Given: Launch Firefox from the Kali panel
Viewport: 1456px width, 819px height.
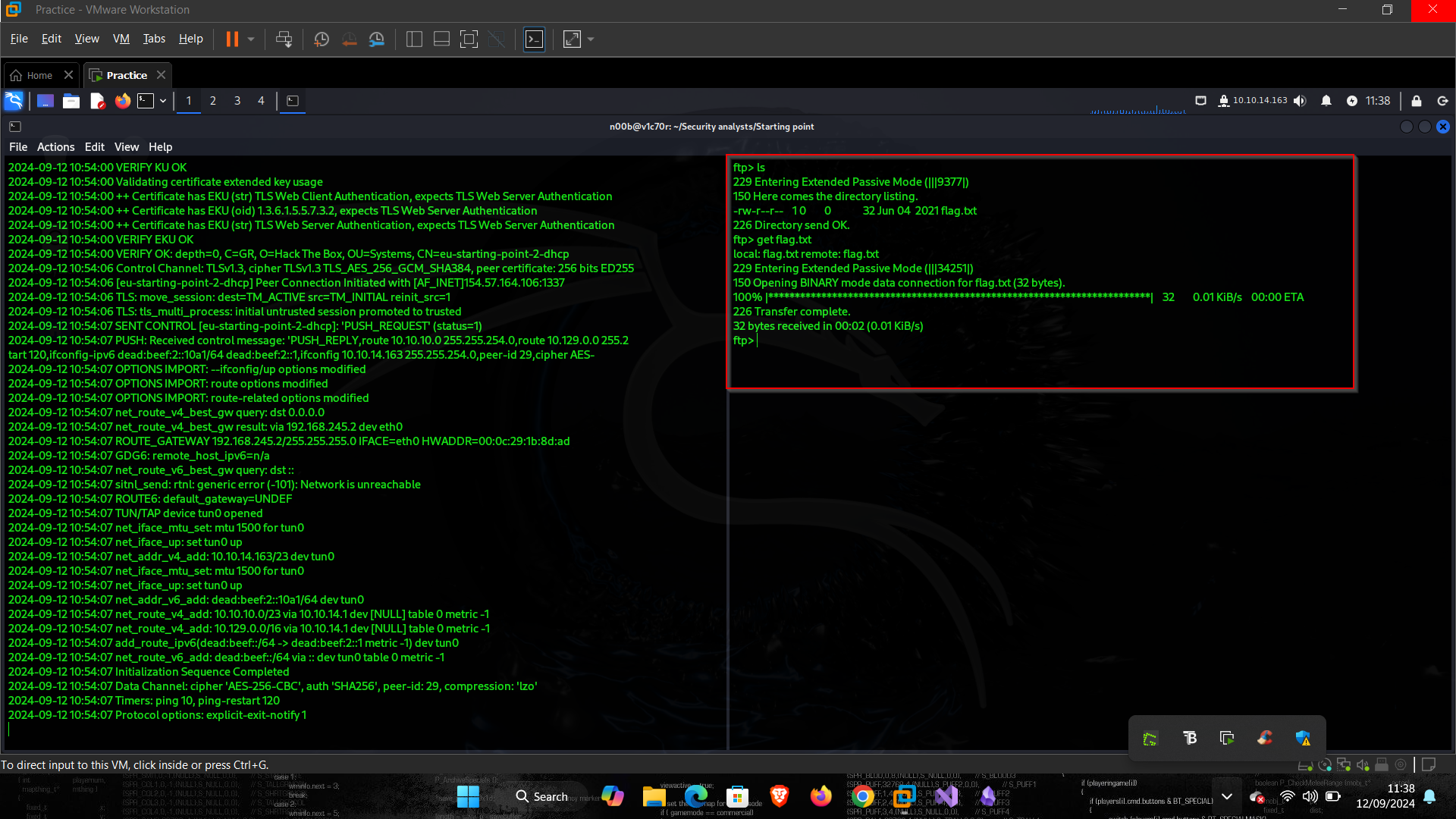Looking at the screenshot, I should 122,101.
